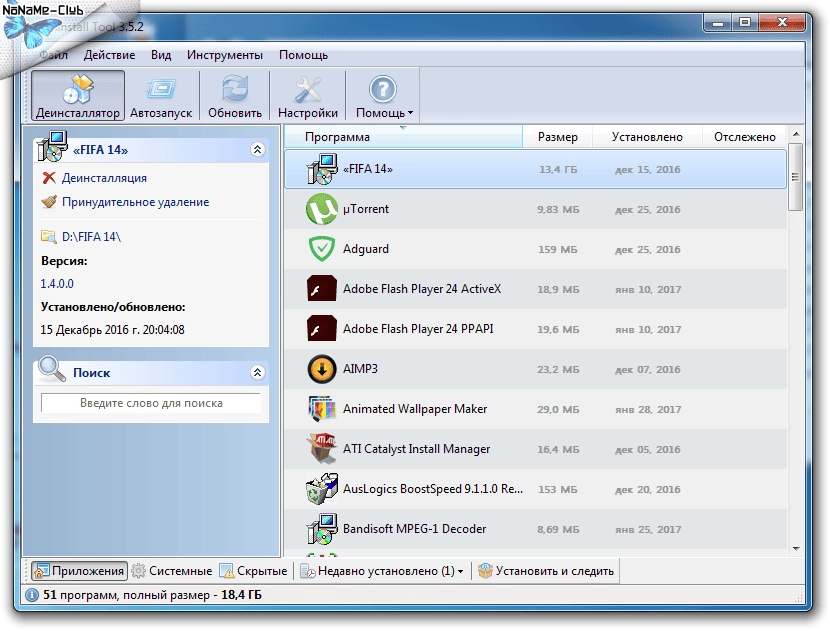
Task: Open the Инструменты menu
Action: point(225,55)
